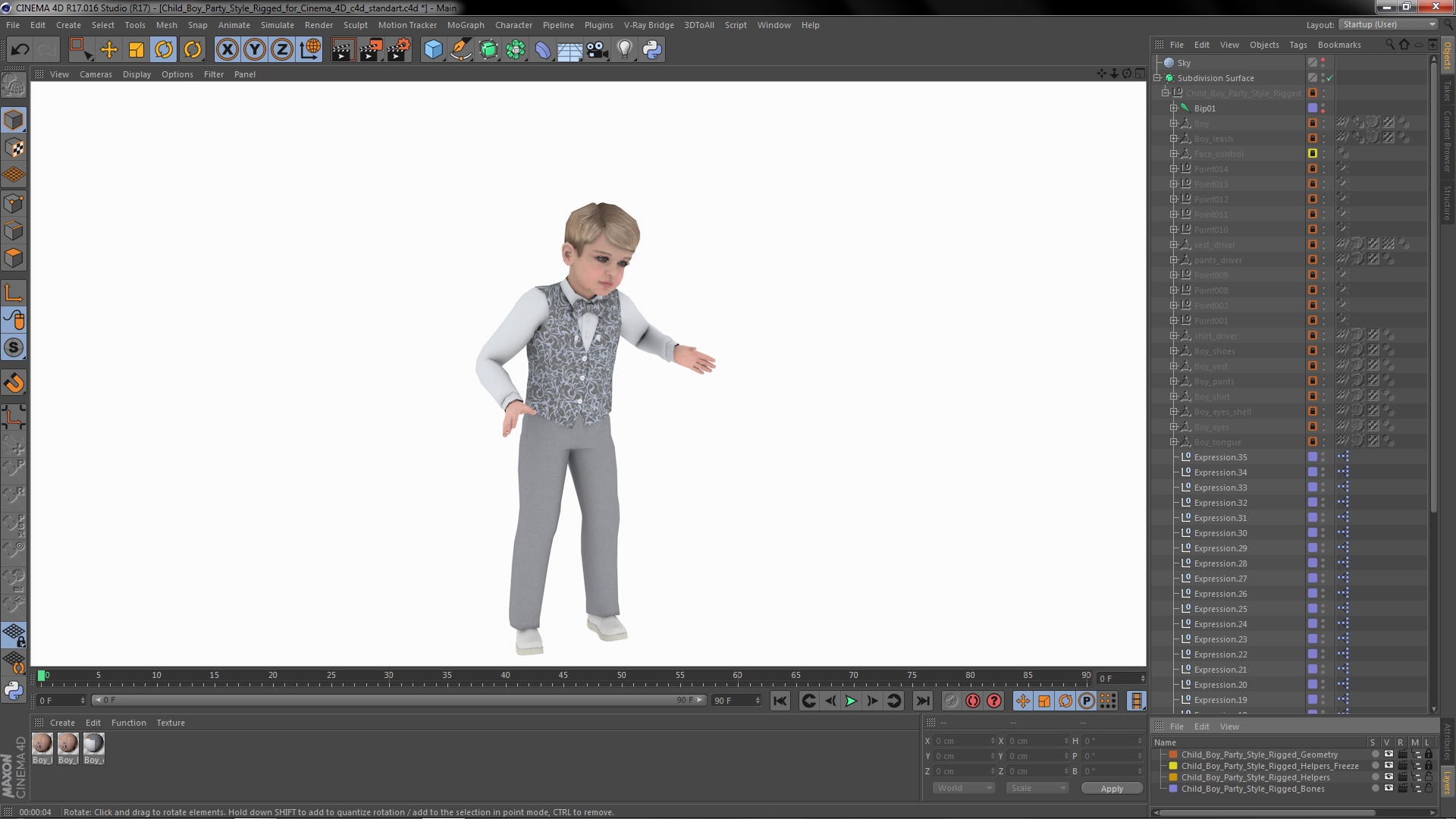Select the Move tool
Screen dimensions: 1456x819
pyautogui.click(x=109, y=50)
